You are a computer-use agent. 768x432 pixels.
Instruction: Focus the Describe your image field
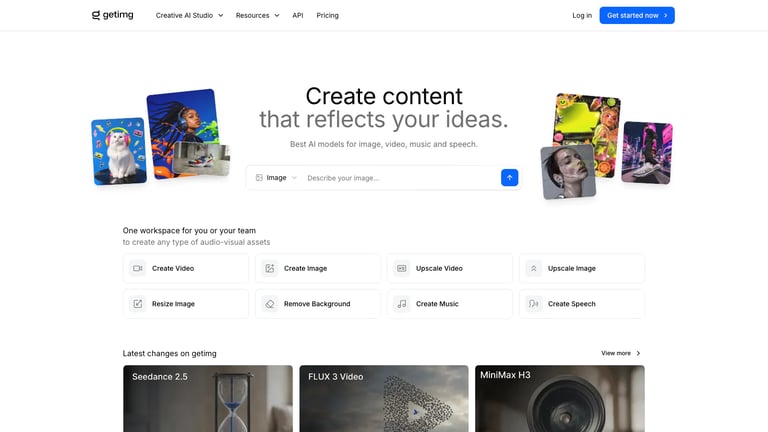point(401,178)
